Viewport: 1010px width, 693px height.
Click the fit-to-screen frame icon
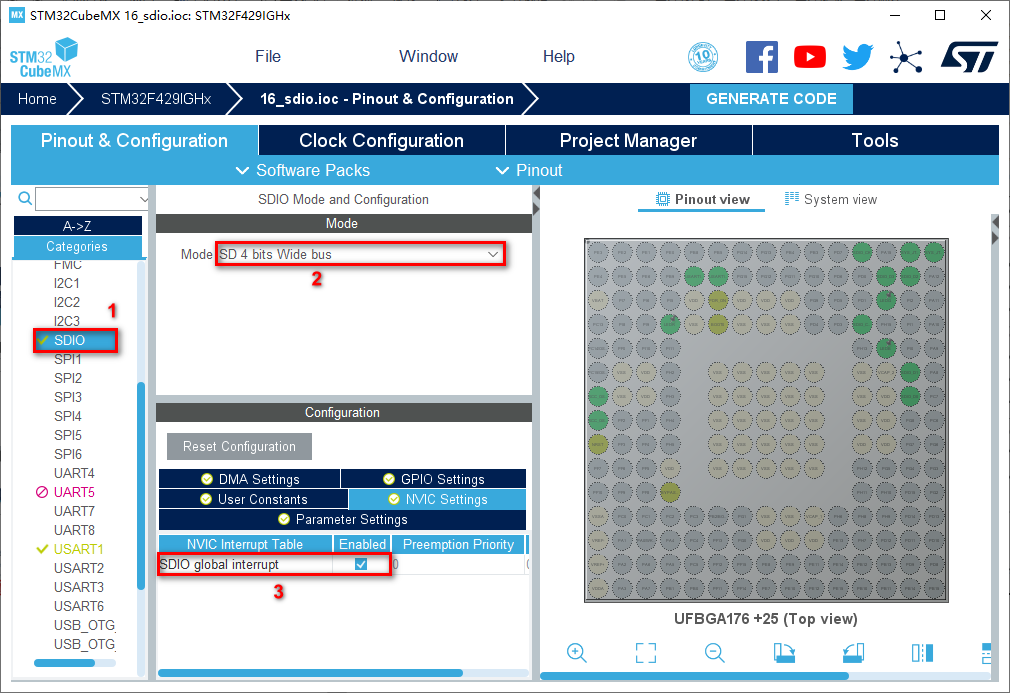point(646,653)
